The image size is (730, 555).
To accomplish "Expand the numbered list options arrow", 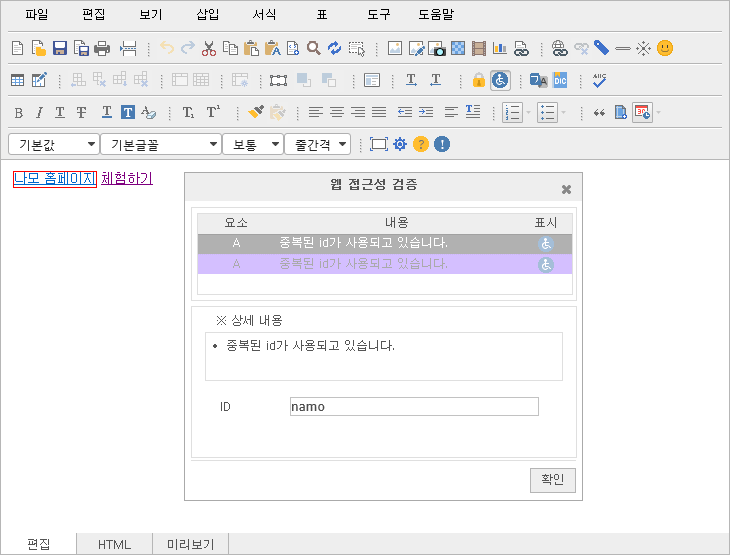I will [x=528, y=112].
